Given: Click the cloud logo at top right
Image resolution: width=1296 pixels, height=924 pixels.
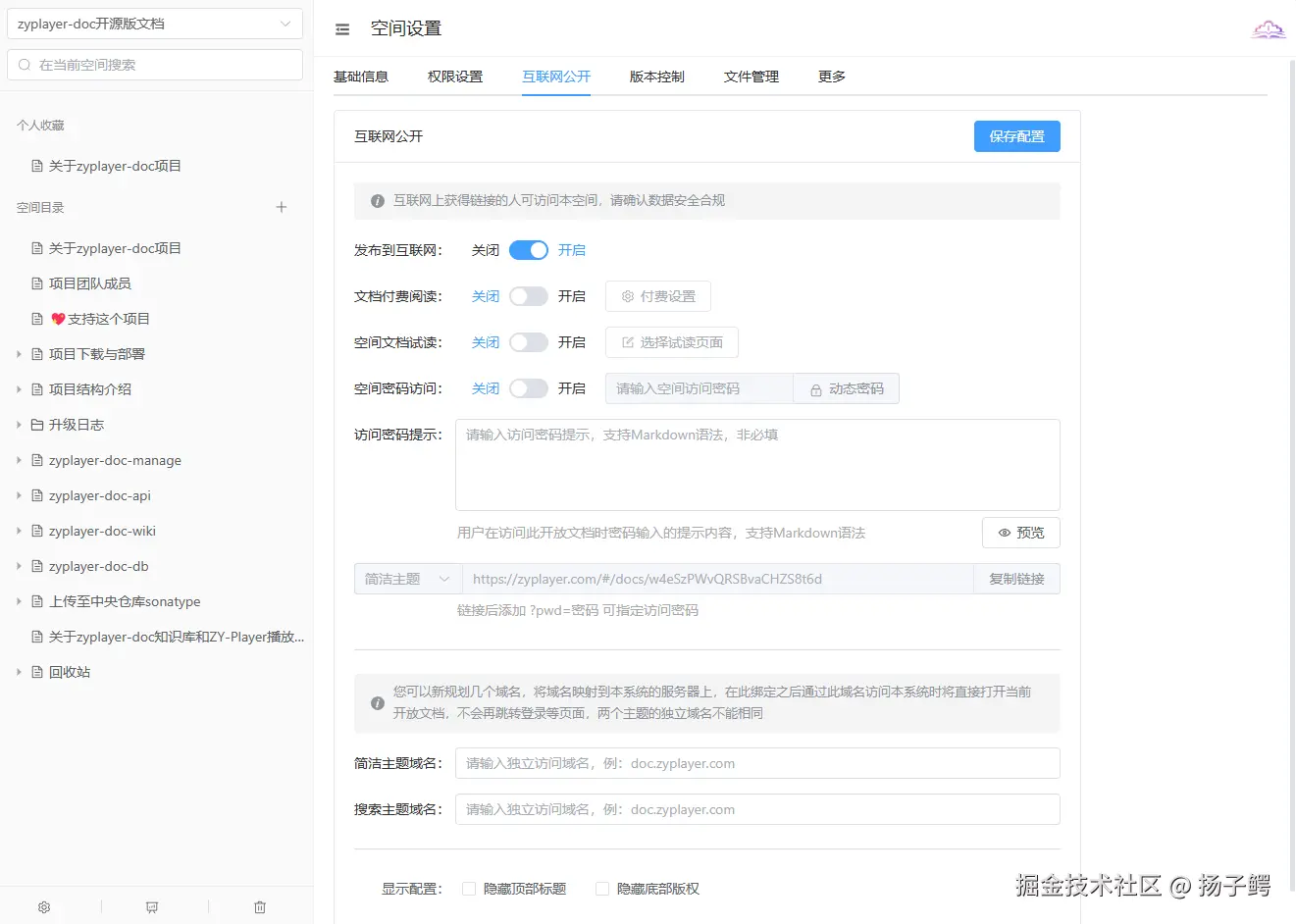Looking at the screenshot, I should pos(1269,28).
